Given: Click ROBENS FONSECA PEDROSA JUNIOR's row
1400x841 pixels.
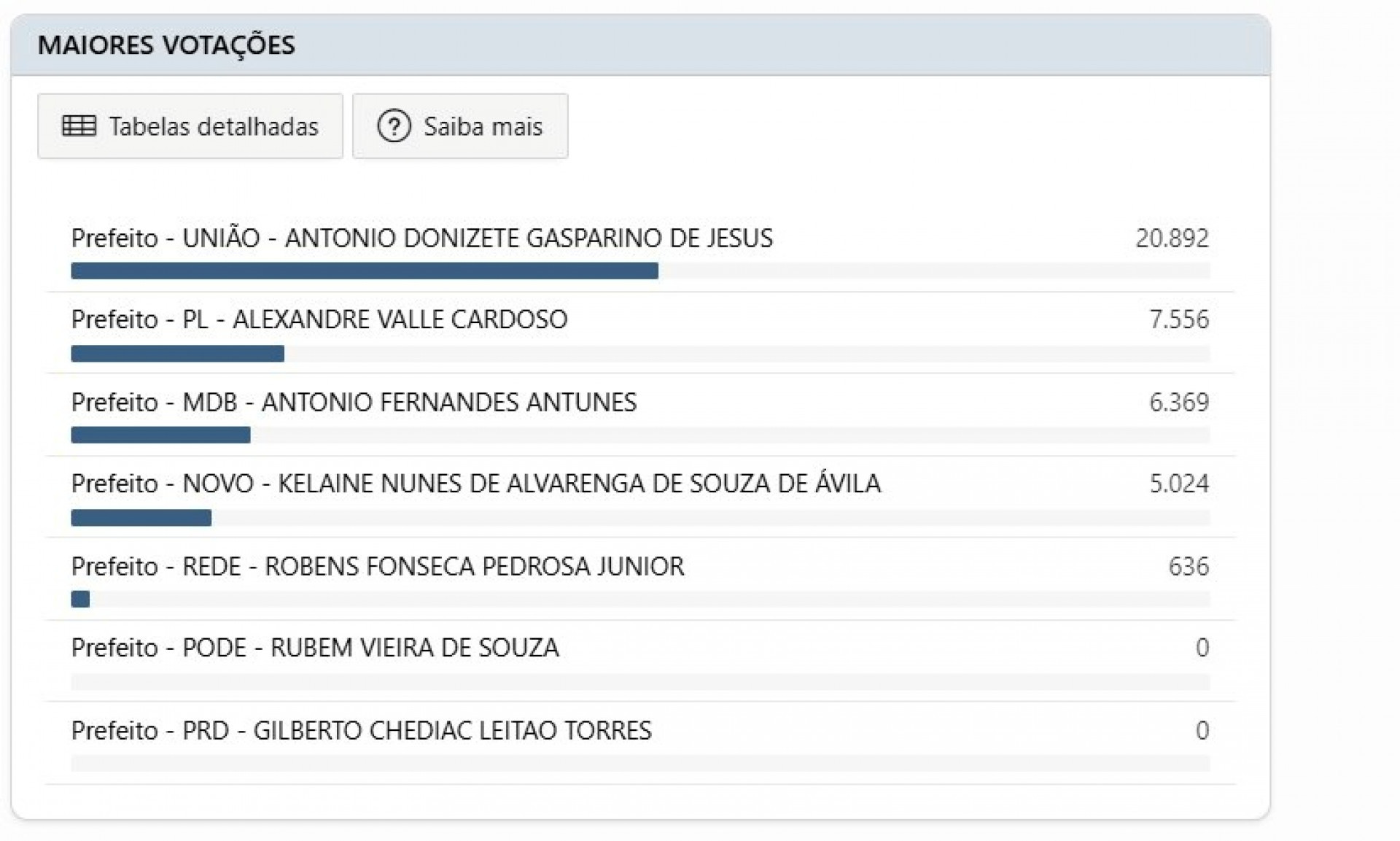Looking at the screenshot, I should pyautogui.click(x=378, y=565).
